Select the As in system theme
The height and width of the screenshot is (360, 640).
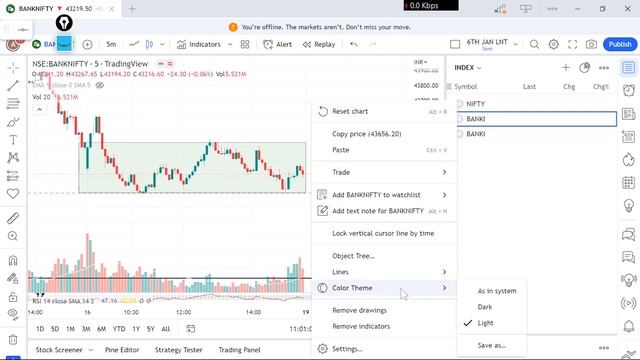pyautogui.click(x=492, y=291)
